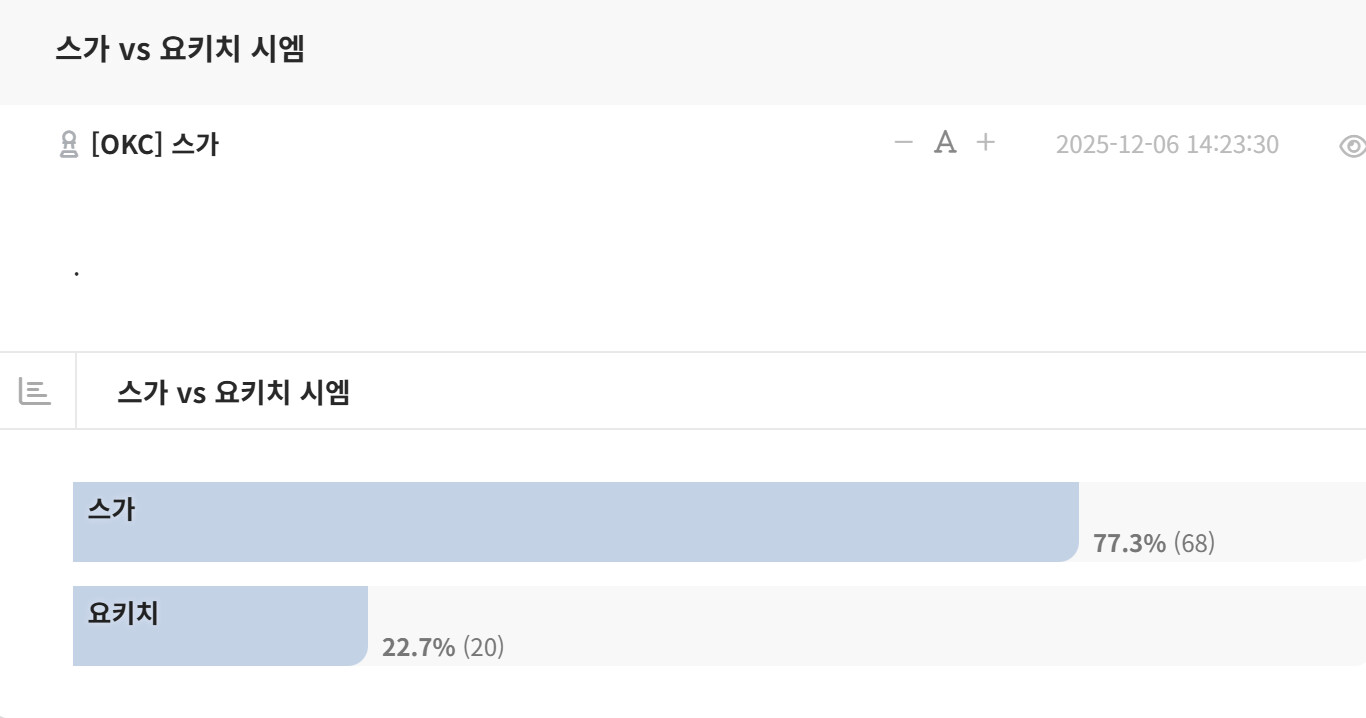
Task: Vote for the 스가 option label
Action: pos(111,510)
